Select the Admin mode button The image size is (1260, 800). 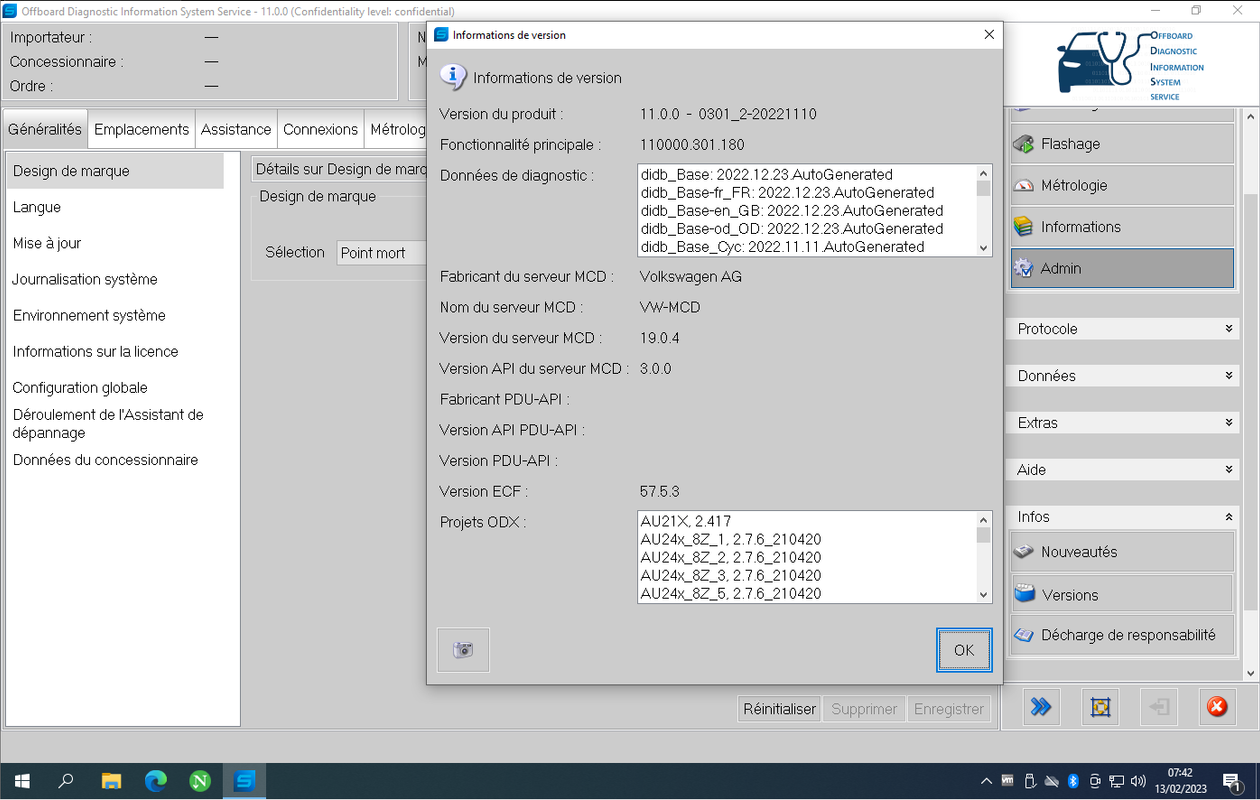click(1122, 268)
